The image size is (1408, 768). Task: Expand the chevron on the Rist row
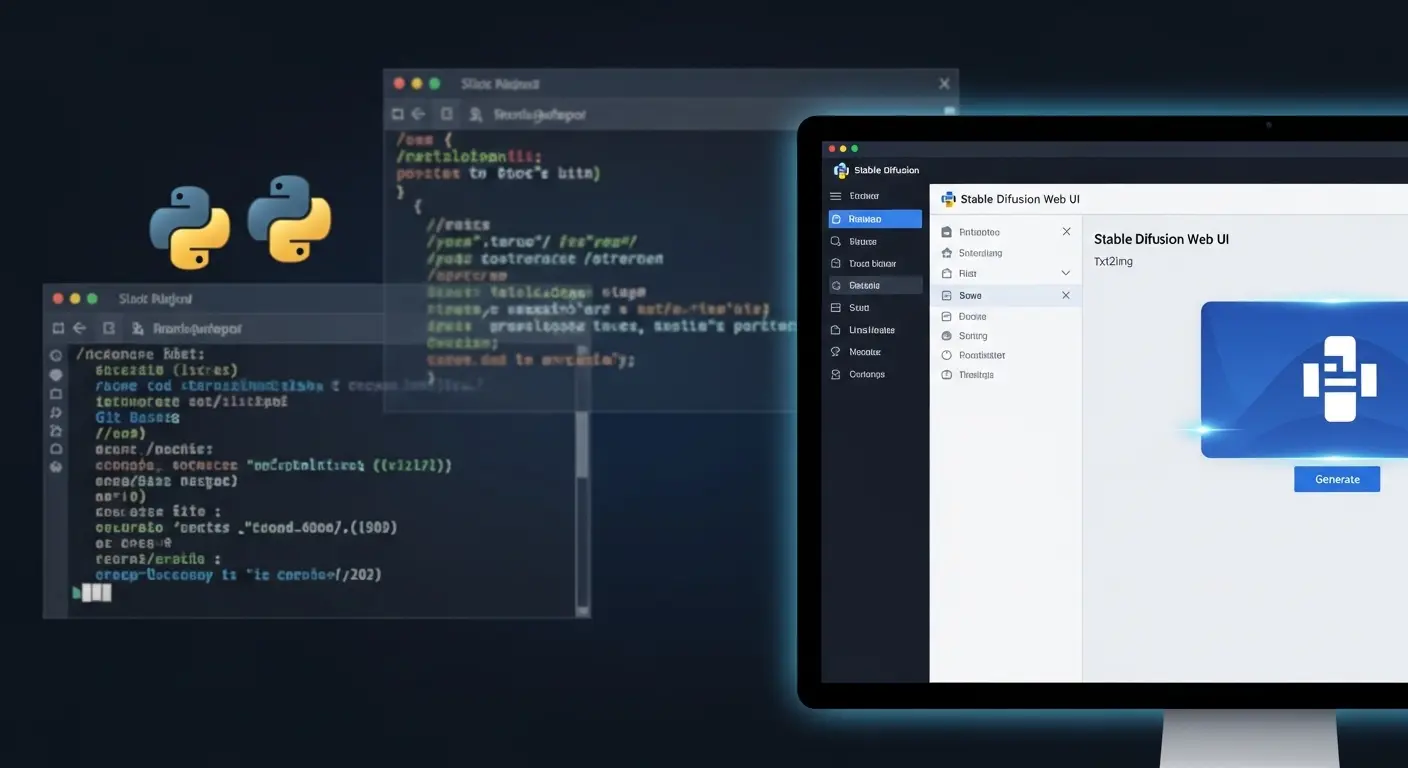[x=1066, y=273]
